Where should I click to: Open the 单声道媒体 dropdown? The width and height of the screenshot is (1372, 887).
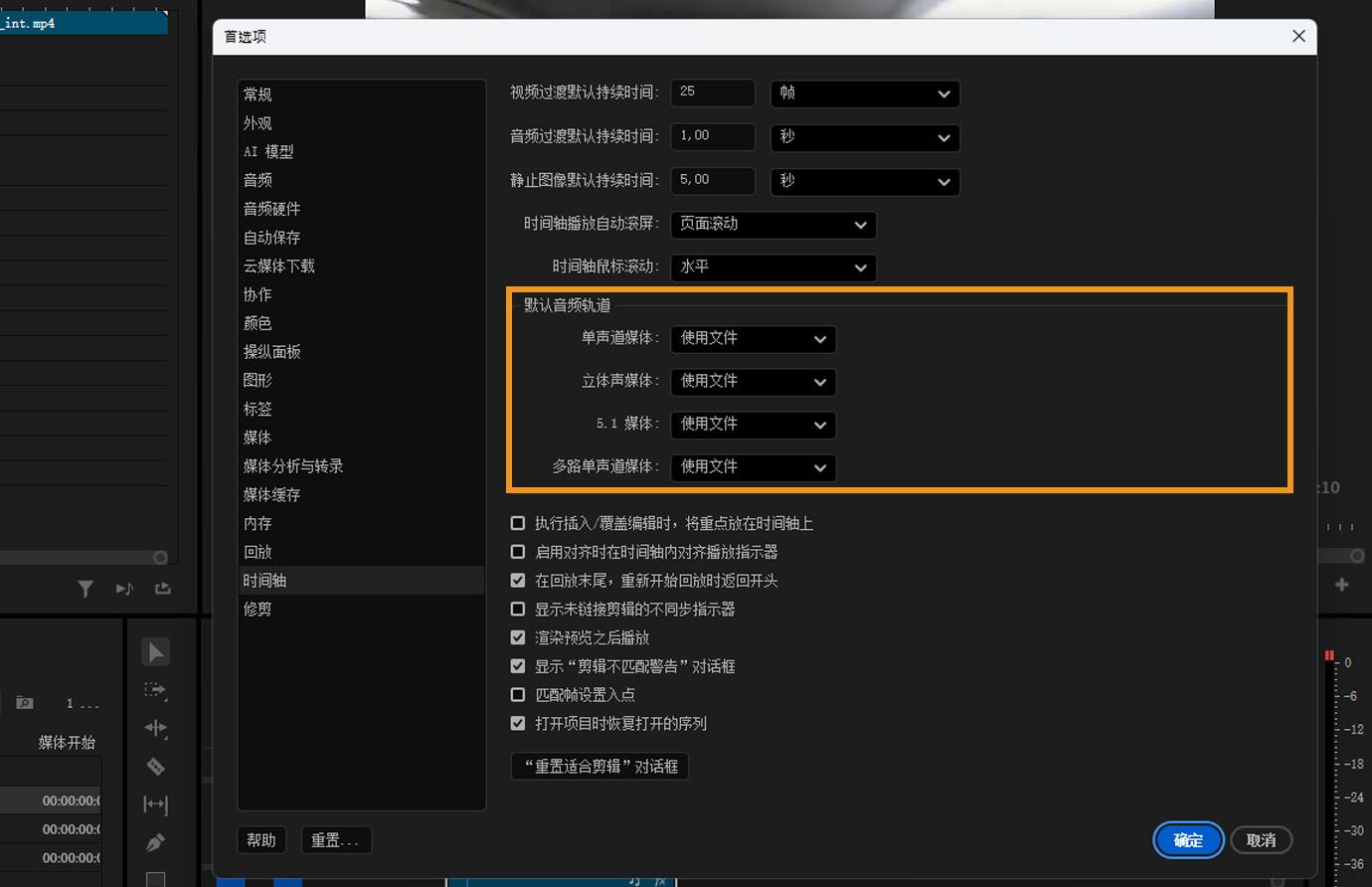point(753,339)
